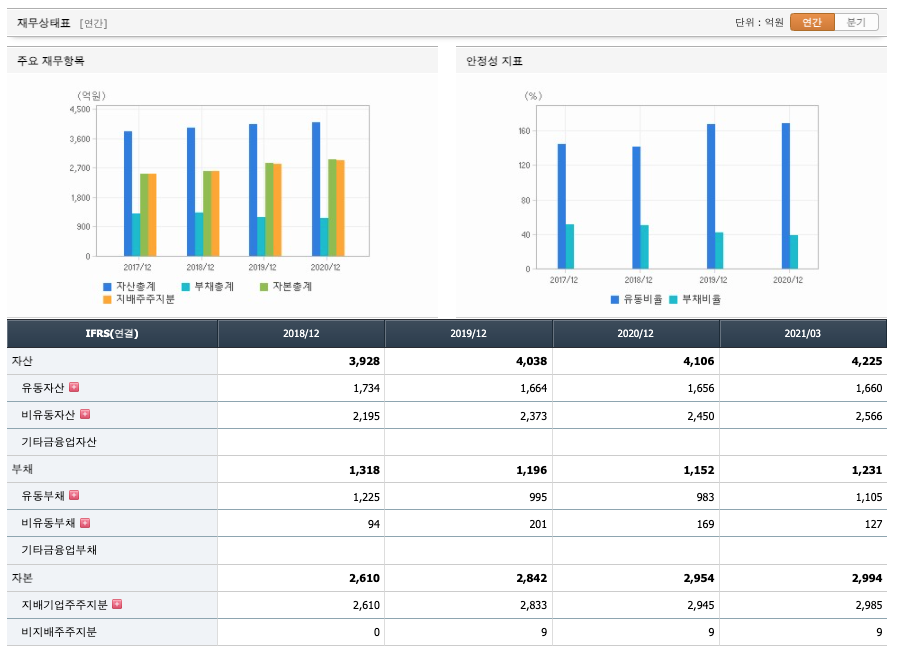Click the 자본 row label
Image resolution: width=900 pixels, height=657 pixels.
pos(22,578)
